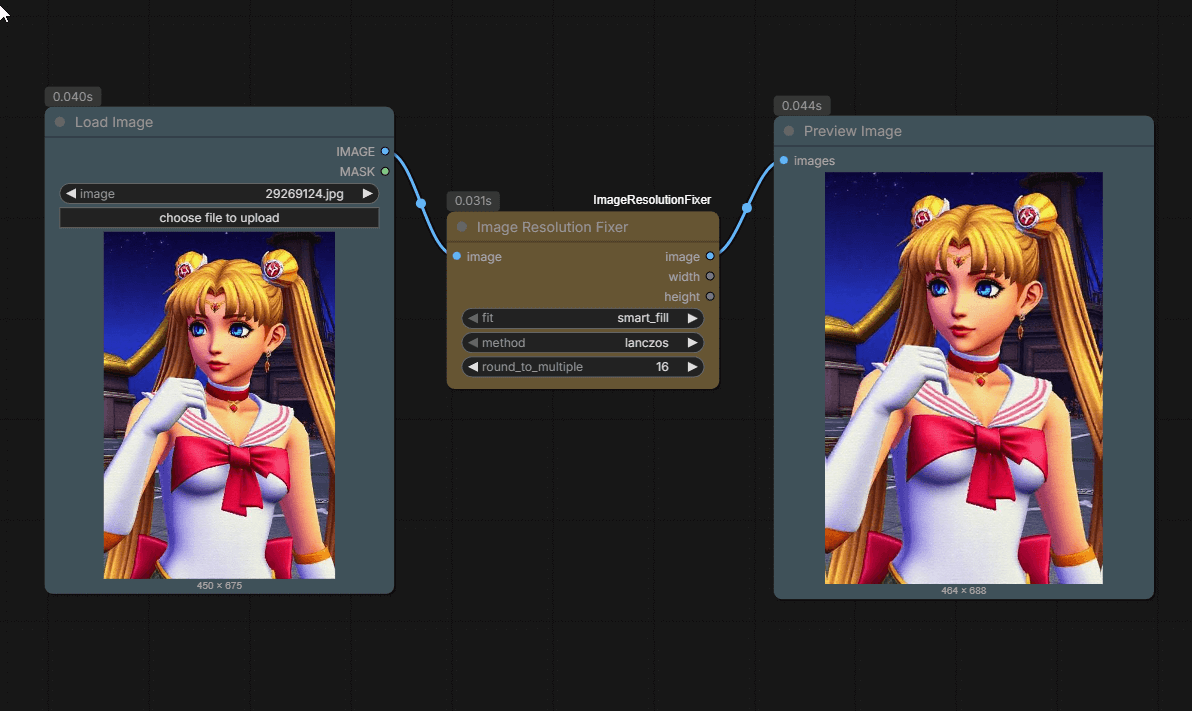Click the ImageResolutionFixer badge label
This screenshot has width=1192, height=711.
pos(652,200)
